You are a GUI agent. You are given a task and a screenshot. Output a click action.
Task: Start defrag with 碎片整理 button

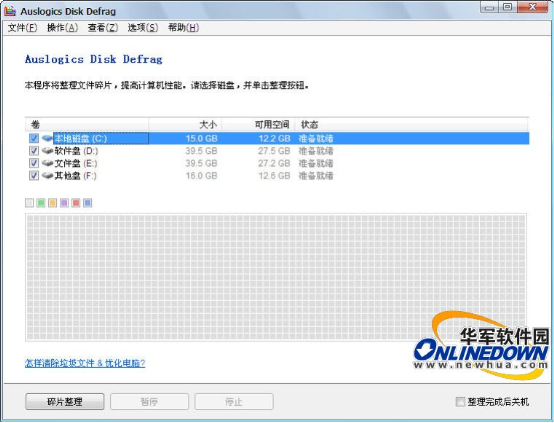click(x=65, y=402)
